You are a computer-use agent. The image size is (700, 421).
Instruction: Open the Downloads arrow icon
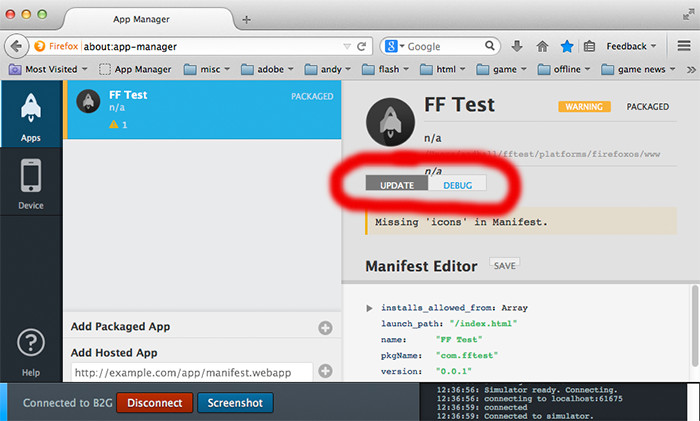517,46
